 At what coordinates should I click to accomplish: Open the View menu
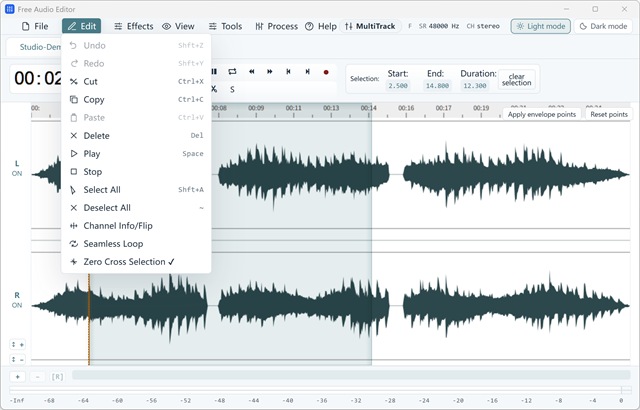tap(178, 26)
